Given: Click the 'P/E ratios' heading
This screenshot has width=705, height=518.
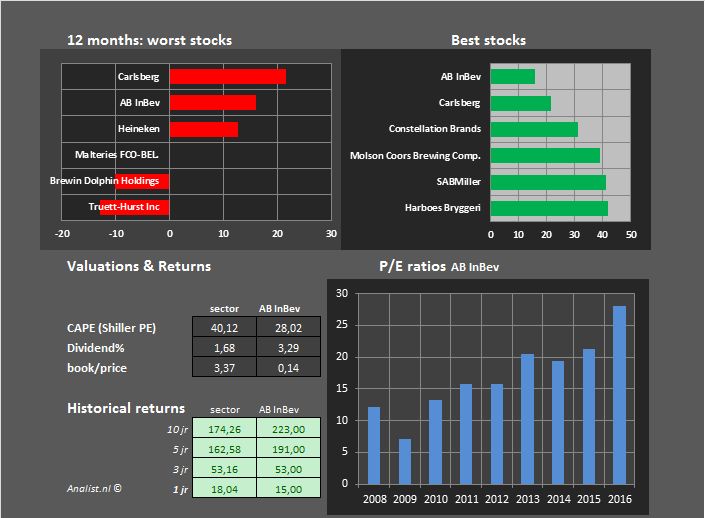Looking at the screenshot, I should tap(412, 266).
